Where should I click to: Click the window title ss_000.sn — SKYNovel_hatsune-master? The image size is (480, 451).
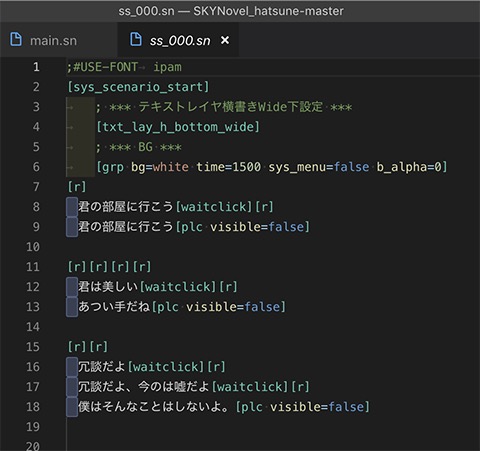coord(231,11)
